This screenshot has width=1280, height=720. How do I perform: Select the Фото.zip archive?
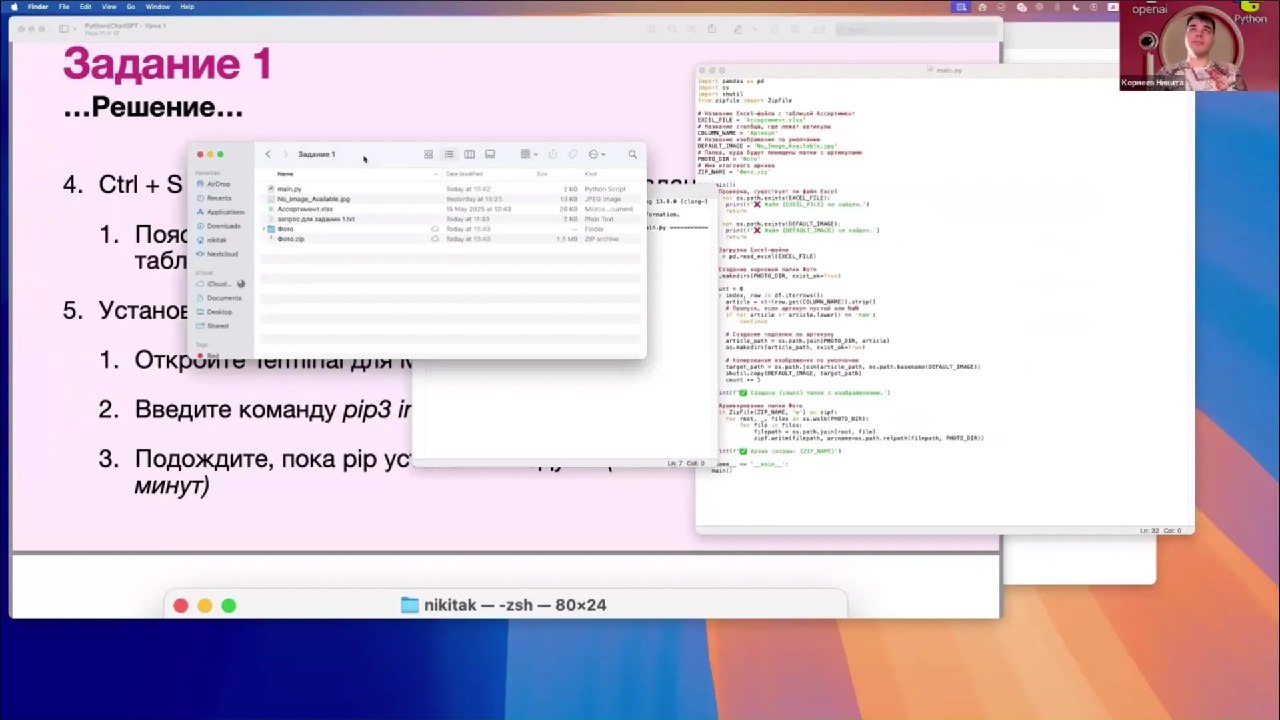[450, 239]
